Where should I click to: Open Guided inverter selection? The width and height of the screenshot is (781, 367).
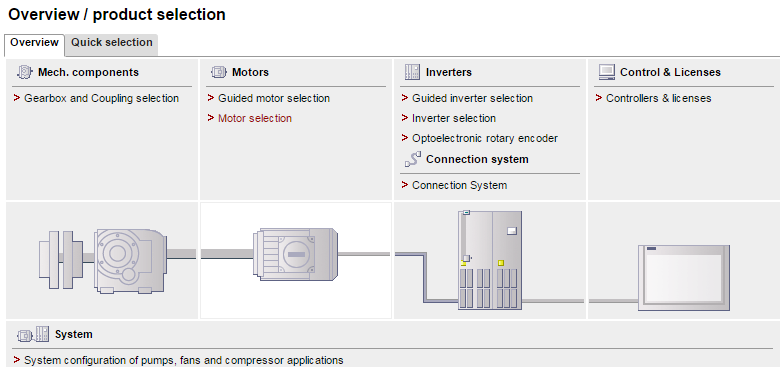(472, 99)
